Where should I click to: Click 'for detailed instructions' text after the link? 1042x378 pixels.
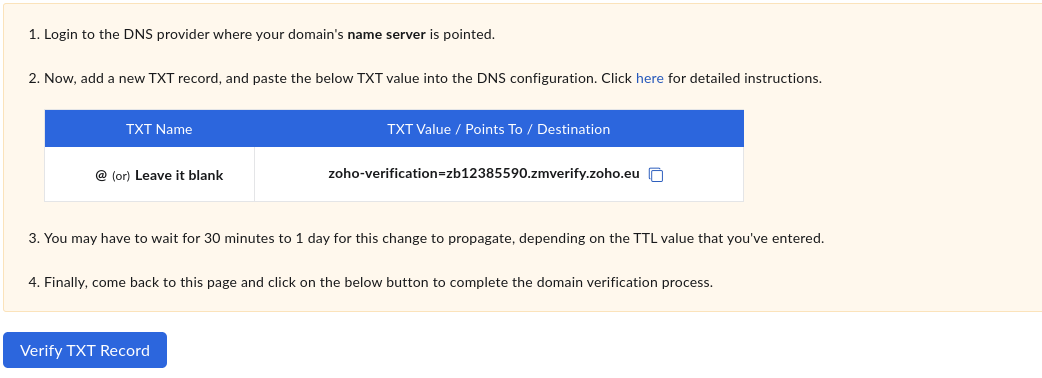743,78
